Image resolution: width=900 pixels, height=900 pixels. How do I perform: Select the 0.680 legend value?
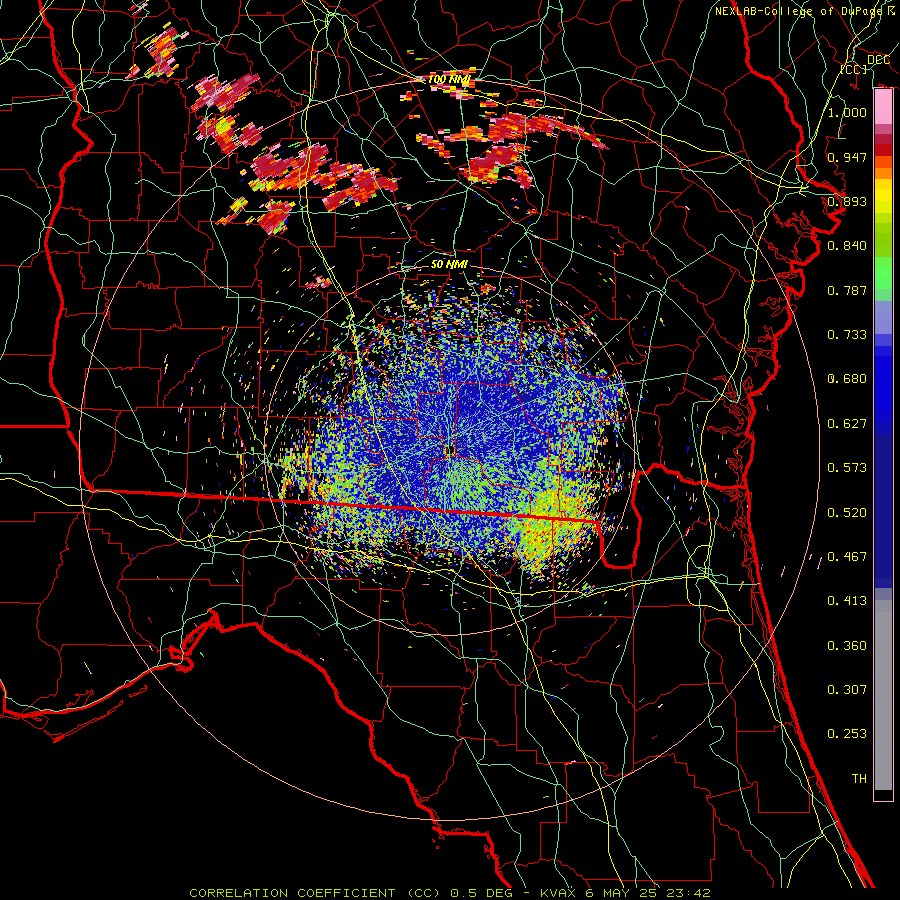[x=847, y=379]
